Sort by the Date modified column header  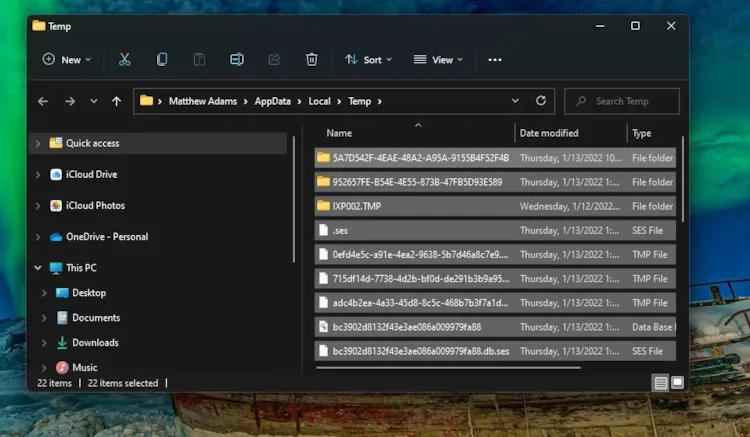[x=549, y=133]
